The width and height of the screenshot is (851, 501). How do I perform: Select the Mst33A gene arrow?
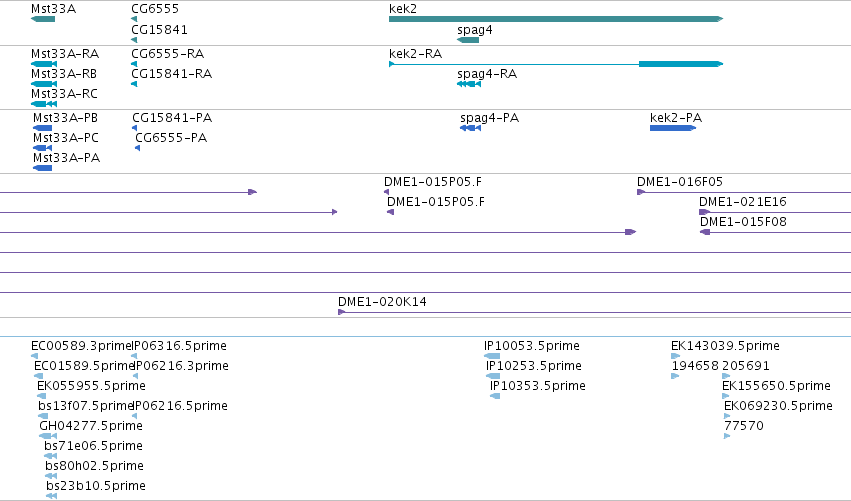pos(43,19)
